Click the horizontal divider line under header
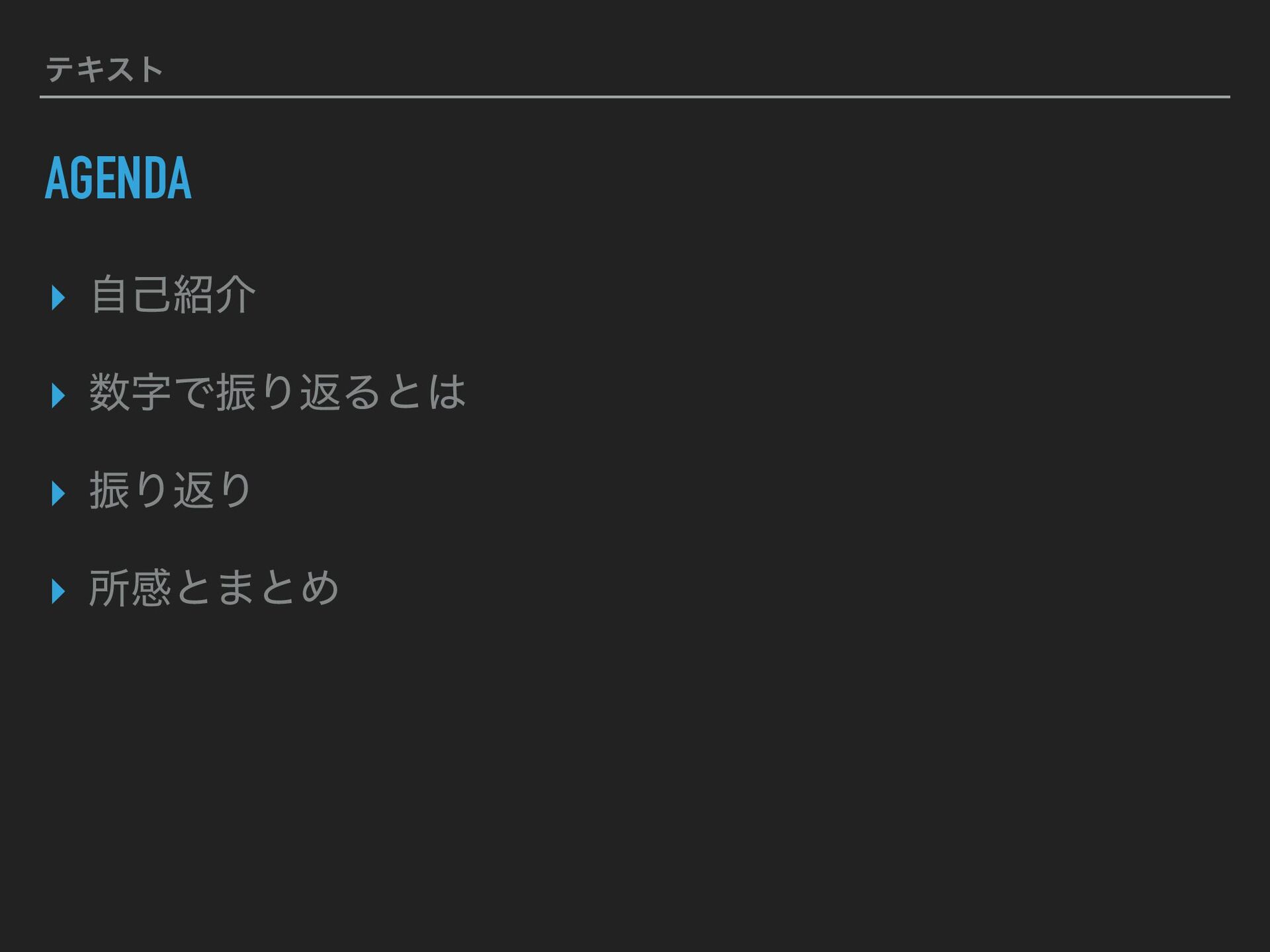 coord(635,97)
